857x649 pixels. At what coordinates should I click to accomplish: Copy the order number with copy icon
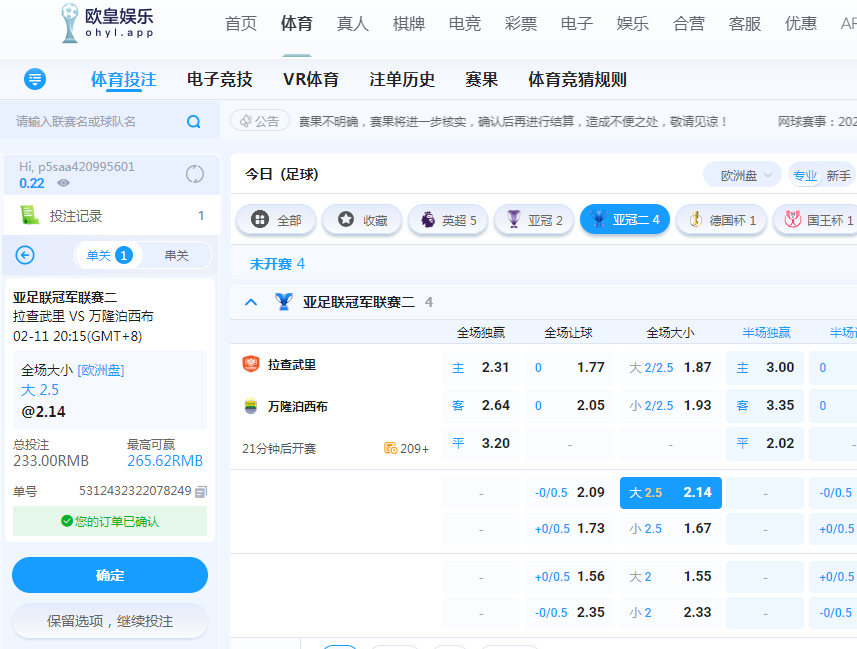coord(201,491)
